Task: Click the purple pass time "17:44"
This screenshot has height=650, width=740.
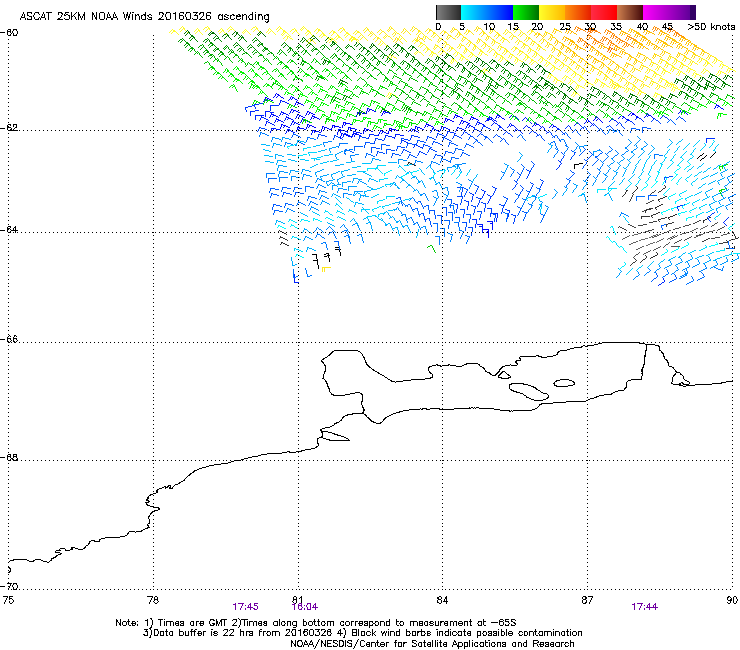Action: point(645,607)
